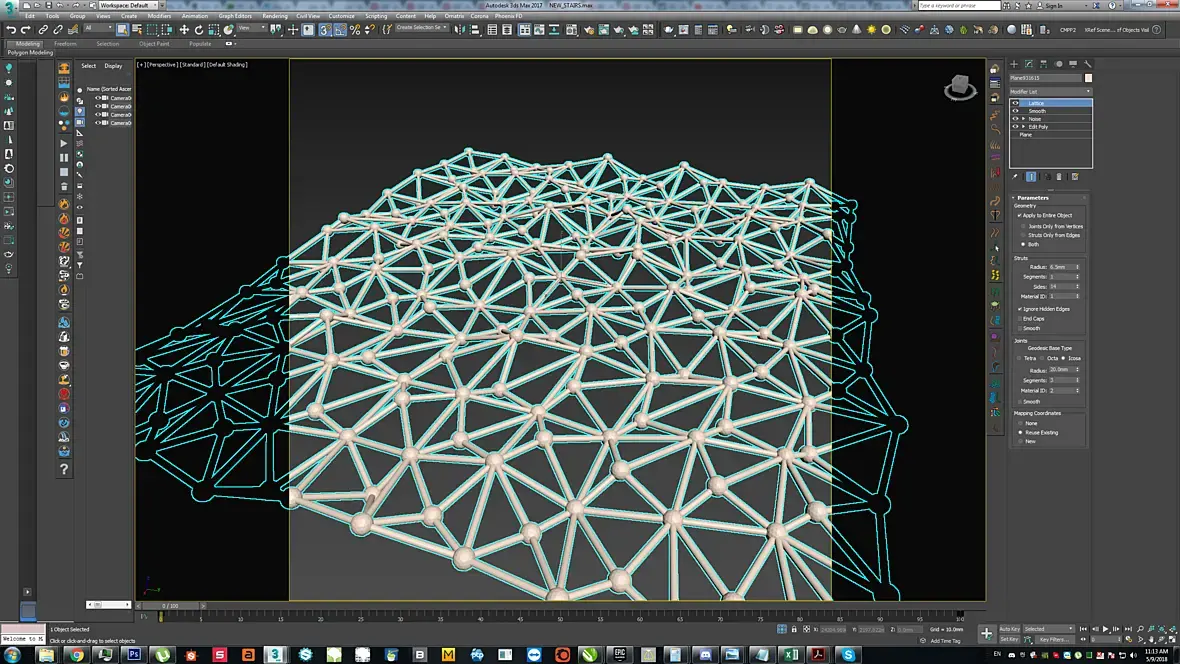Launch Photoshop from the Windows taskbar
The height and width of the screenshot is (664, 1180).
click(x=134, y=655)
